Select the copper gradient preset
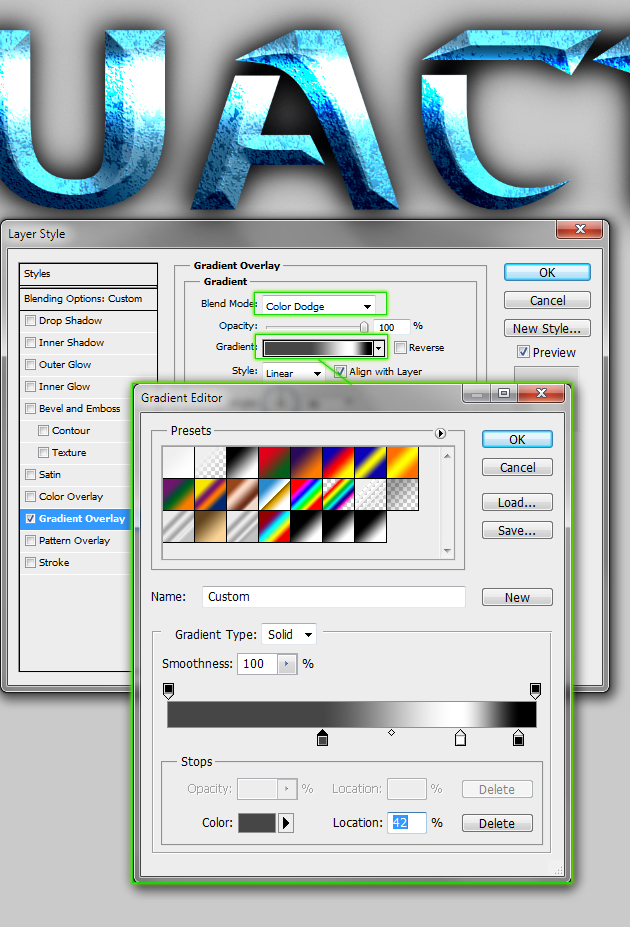630x927 pixels. pos(242,493)
